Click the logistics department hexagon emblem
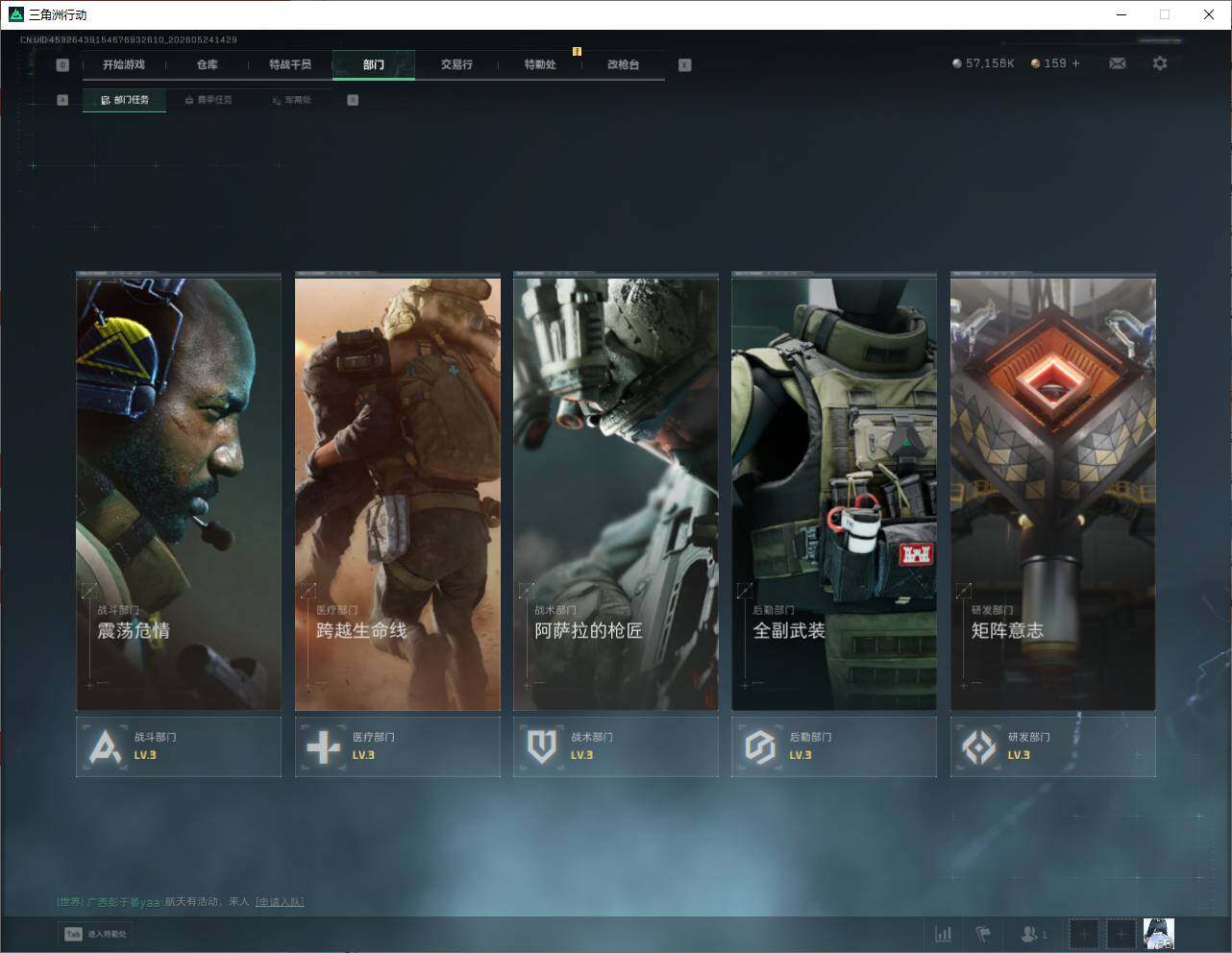1232x953 pixels. pos(760,746)
